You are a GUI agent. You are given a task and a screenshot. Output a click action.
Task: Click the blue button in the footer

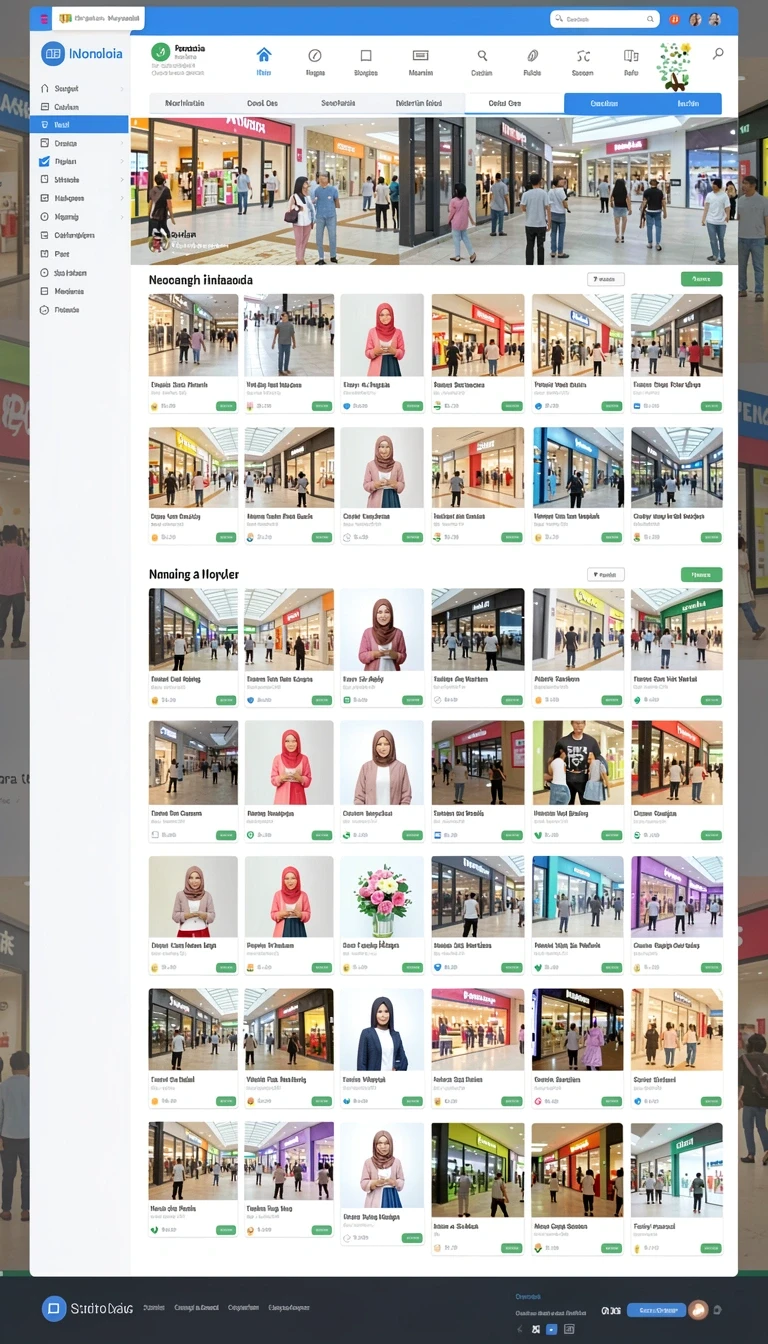click(656, 1310)
